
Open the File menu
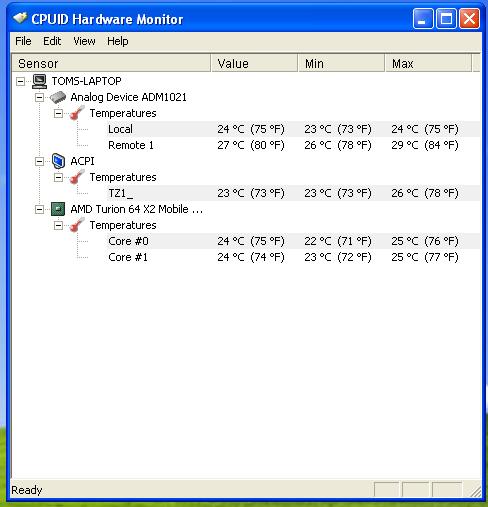23,41
